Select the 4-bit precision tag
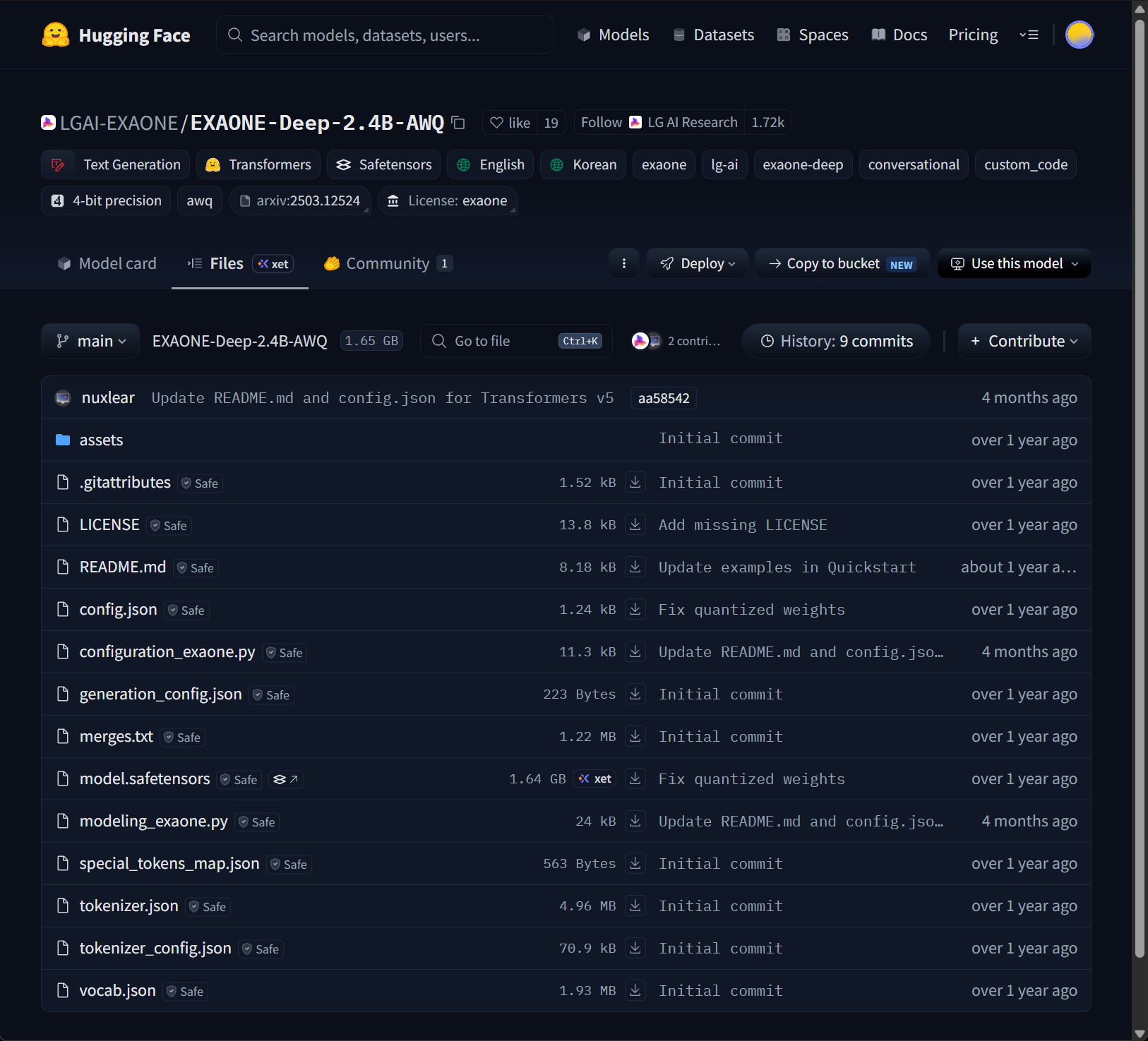Viewport: 1148px width, 1041px height. [106, 200]
